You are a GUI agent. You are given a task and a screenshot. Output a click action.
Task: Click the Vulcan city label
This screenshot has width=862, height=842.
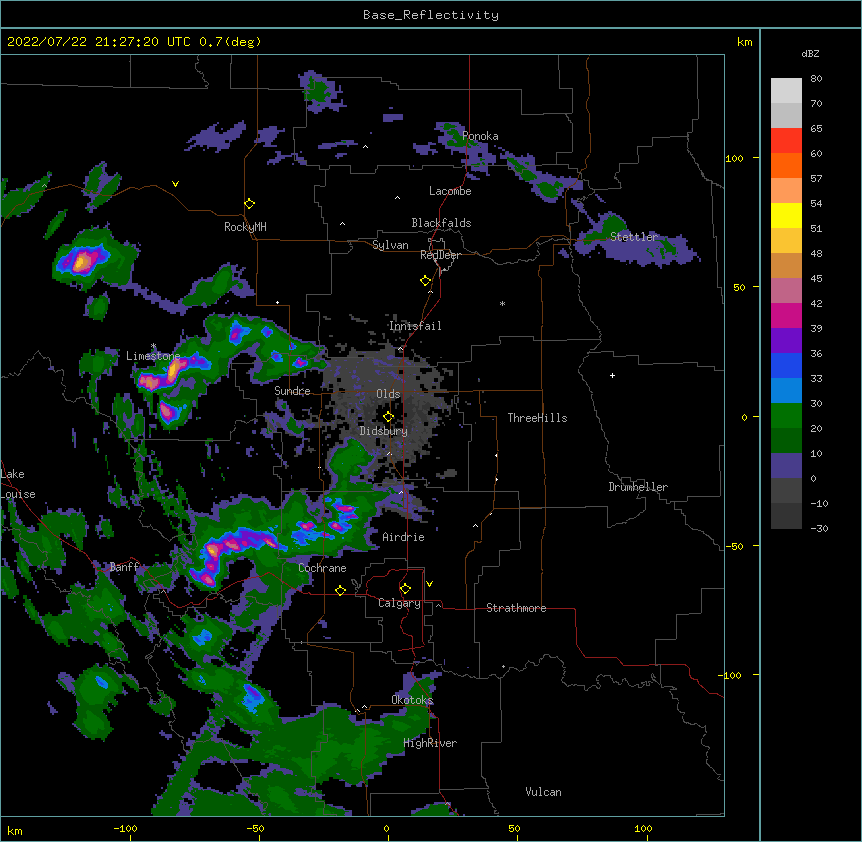click(x=543, y=792)
